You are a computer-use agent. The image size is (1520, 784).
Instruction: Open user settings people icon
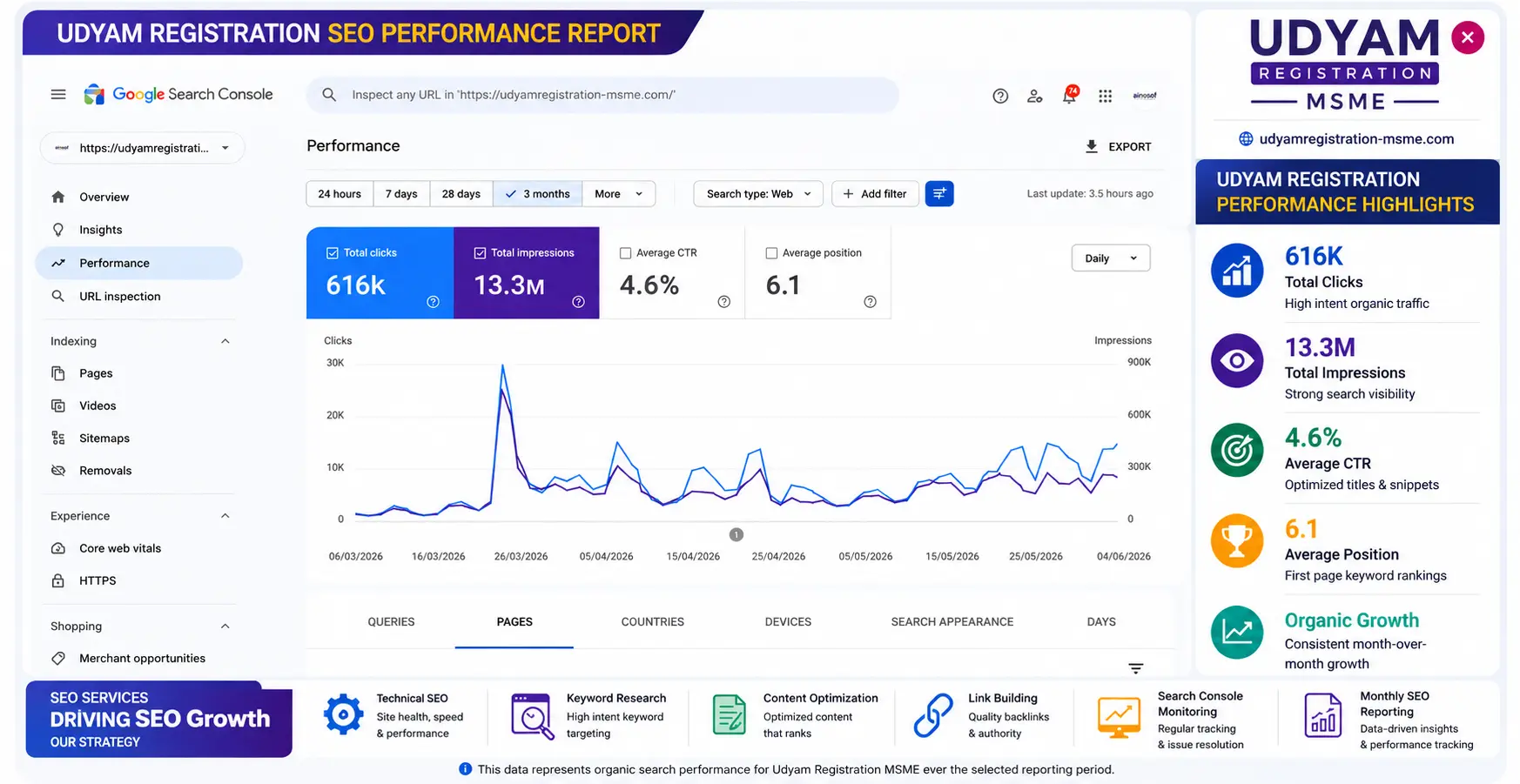pos(1034,96)
